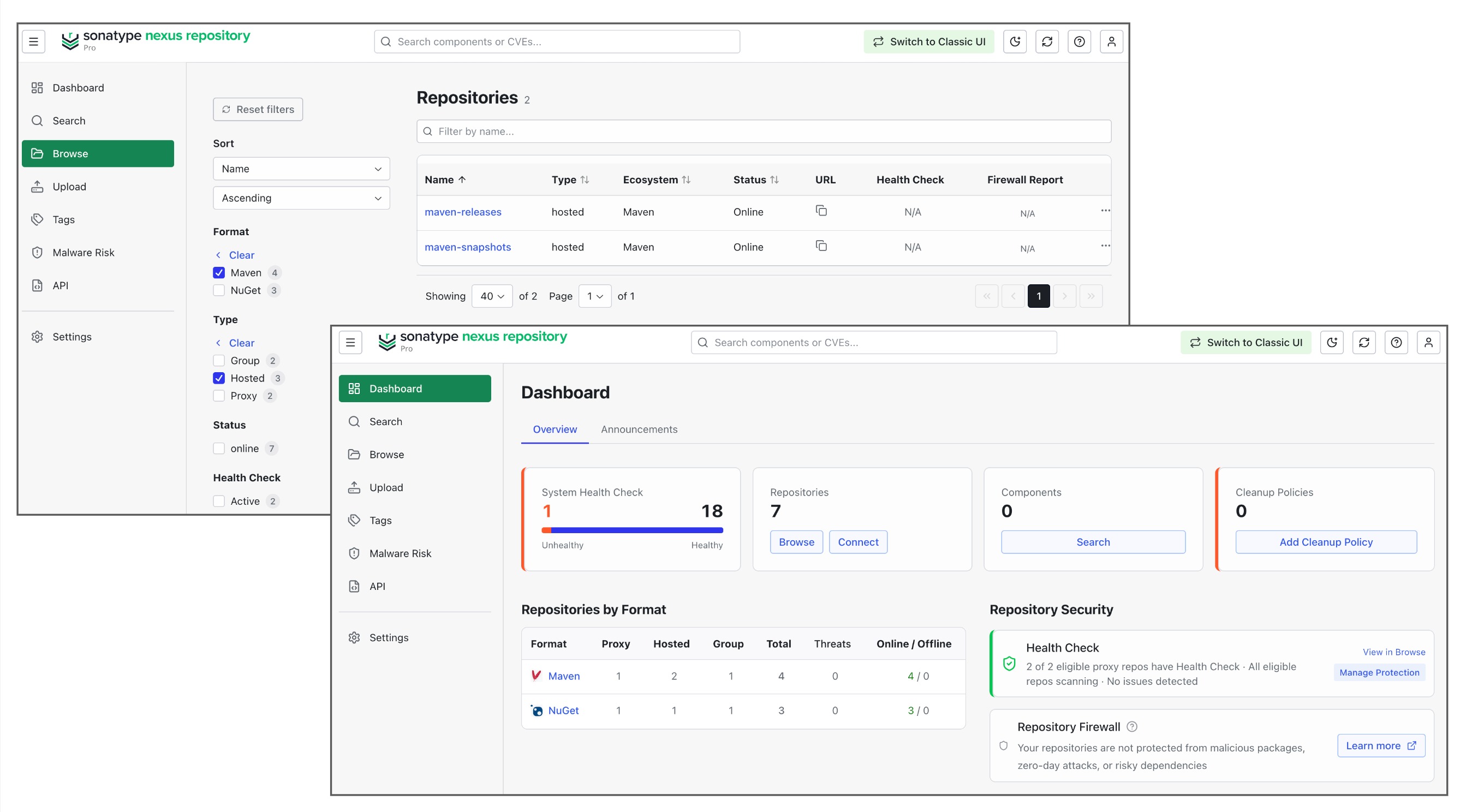Toggle dark theme icon in the Browse window

point(1015,41)
